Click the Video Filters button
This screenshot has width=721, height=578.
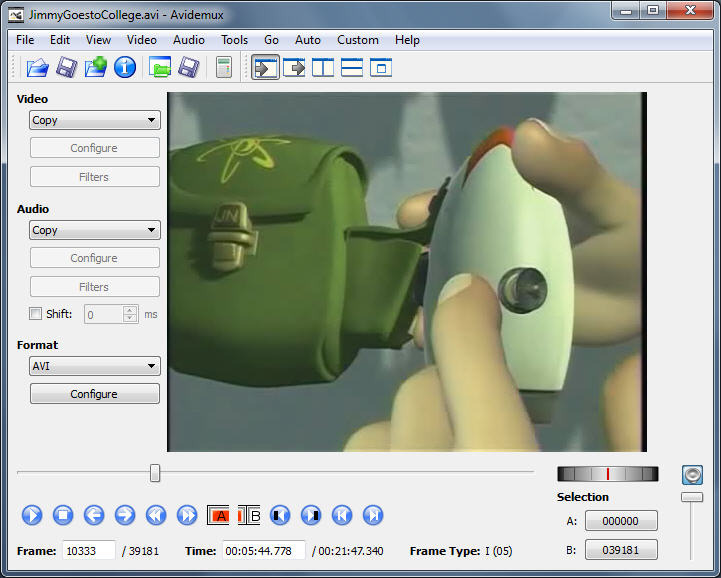point(95,177)
